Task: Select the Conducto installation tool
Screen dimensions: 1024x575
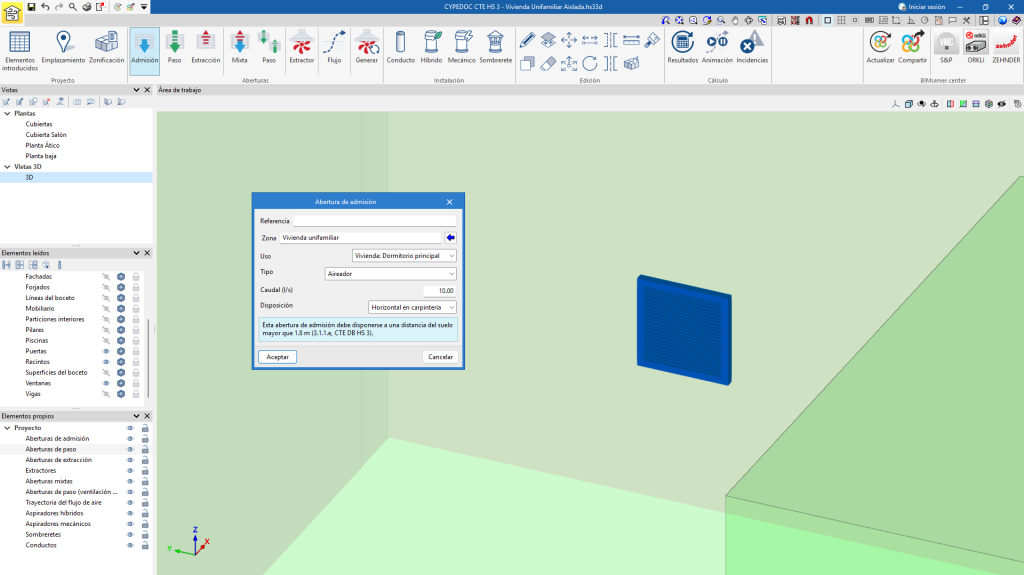Action: point(400,49)
